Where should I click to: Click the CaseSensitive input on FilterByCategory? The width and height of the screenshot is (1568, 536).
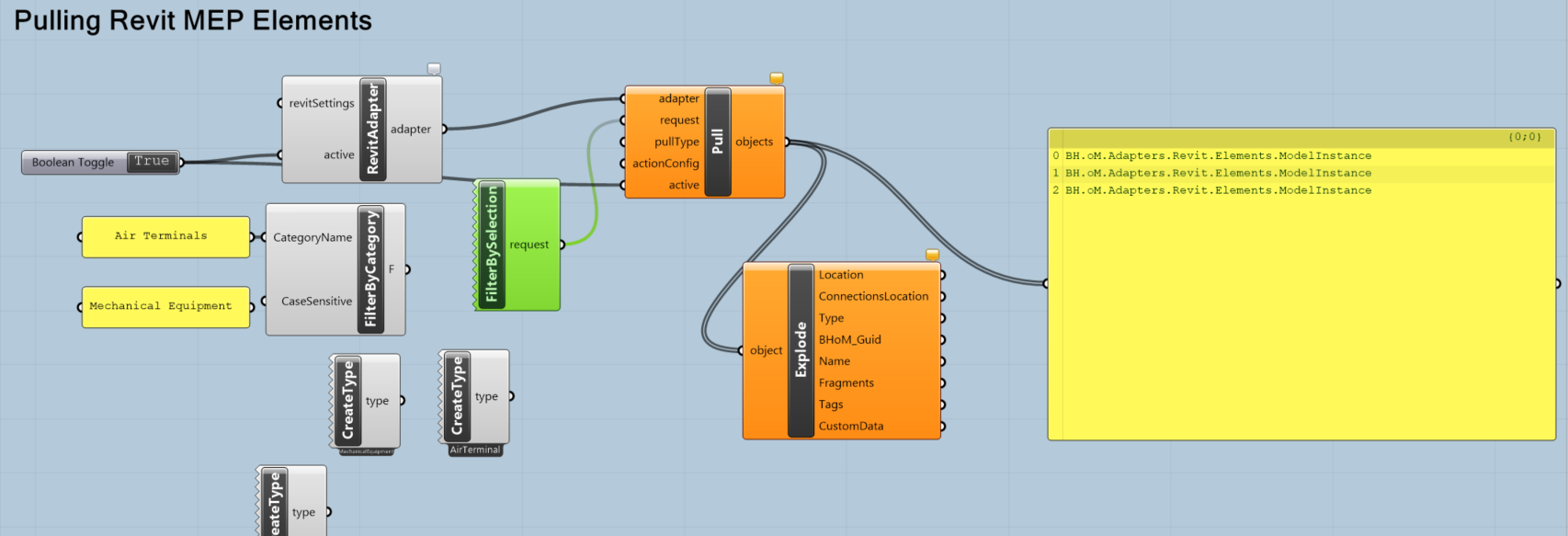pos(315,301)
